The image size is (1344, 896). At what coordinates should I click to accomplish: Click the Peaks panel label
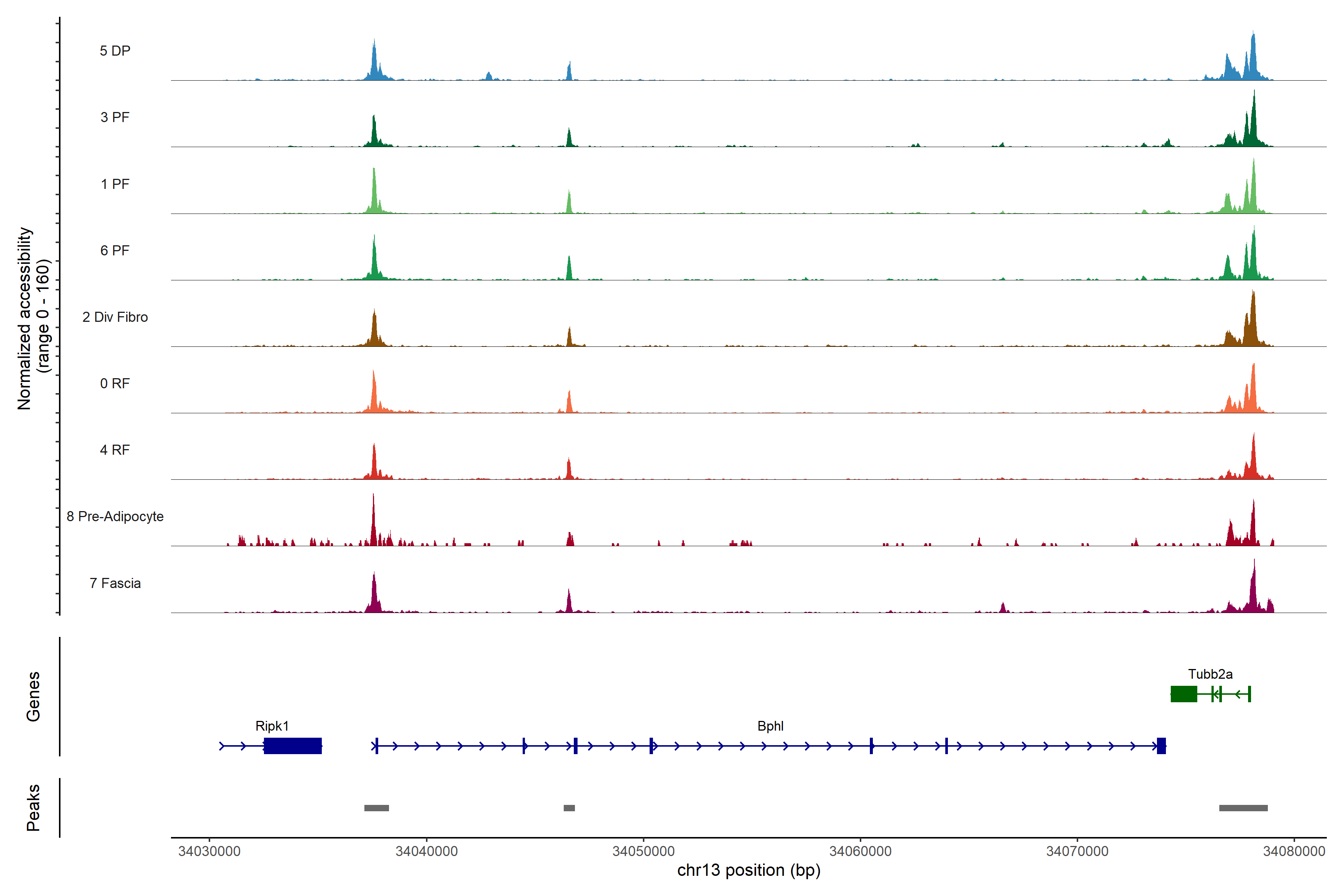(33, 808)
